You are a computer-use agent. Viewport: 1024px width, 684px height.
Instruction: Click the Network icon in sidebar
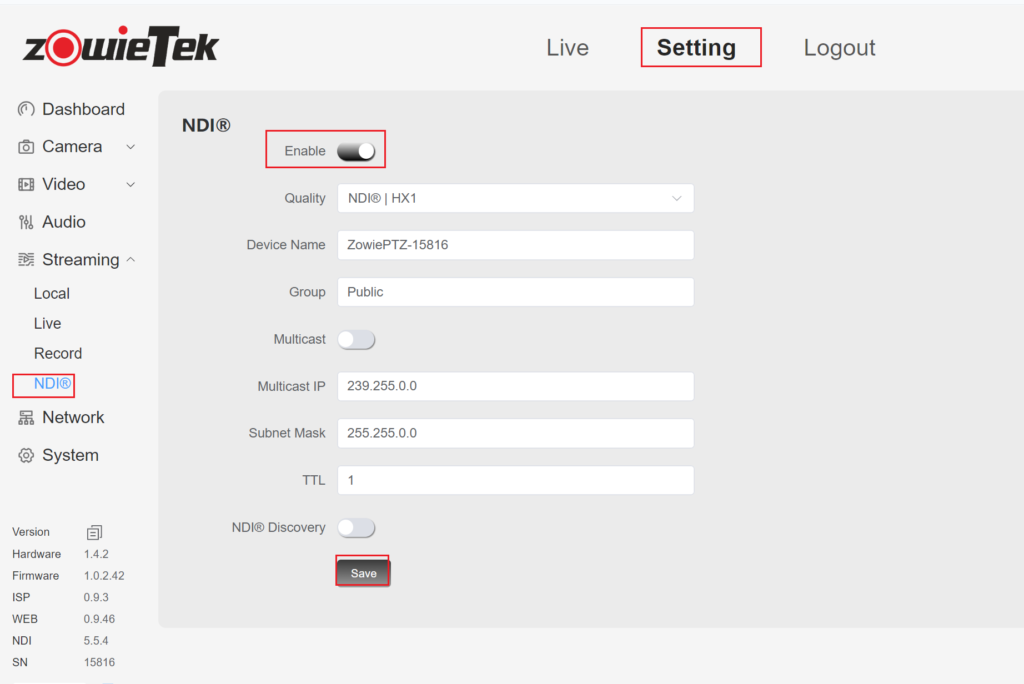26,418
